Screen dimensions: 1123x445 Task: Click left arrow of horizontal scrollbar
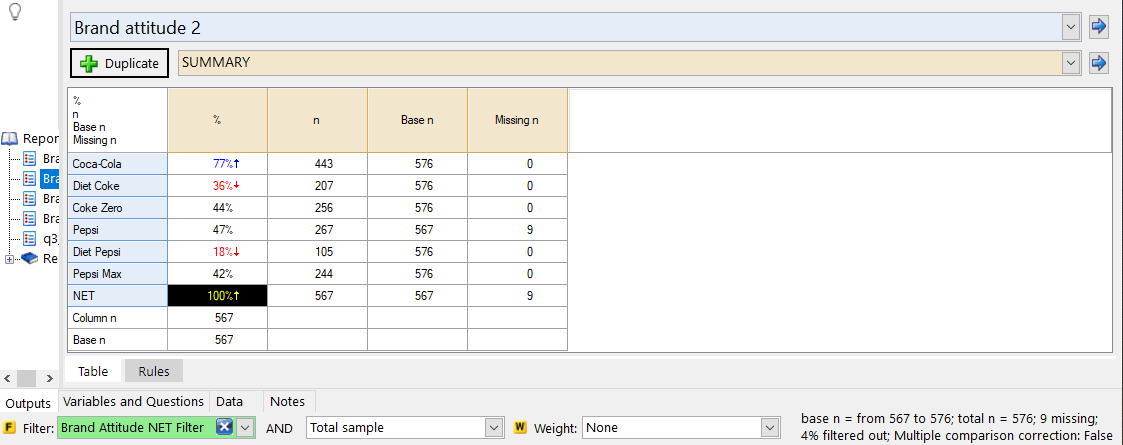click(x=6, y=378)
